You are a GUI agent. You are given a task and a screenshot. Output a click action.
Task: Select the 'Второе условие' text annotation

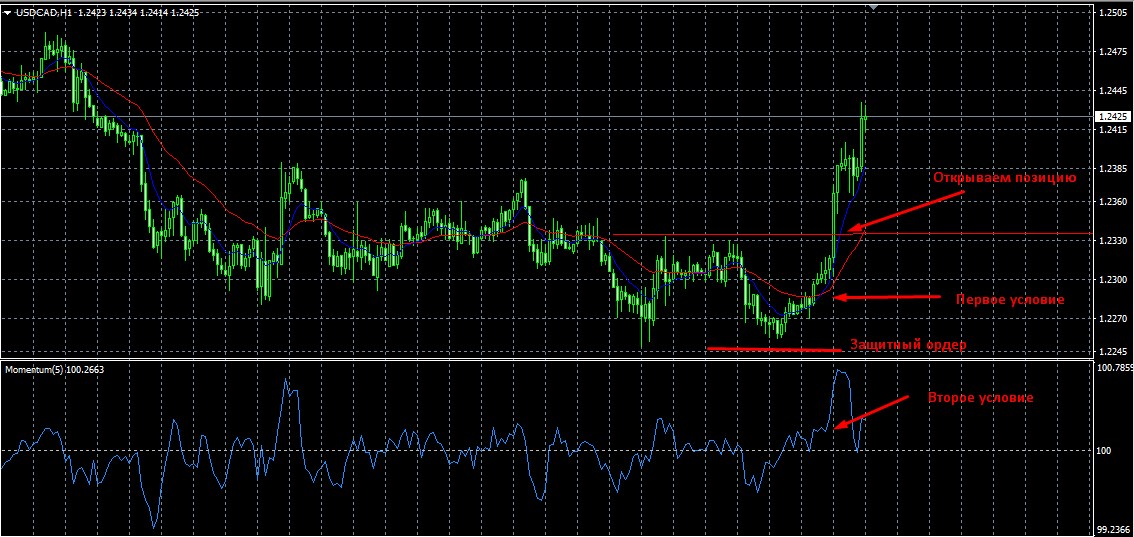980,397
